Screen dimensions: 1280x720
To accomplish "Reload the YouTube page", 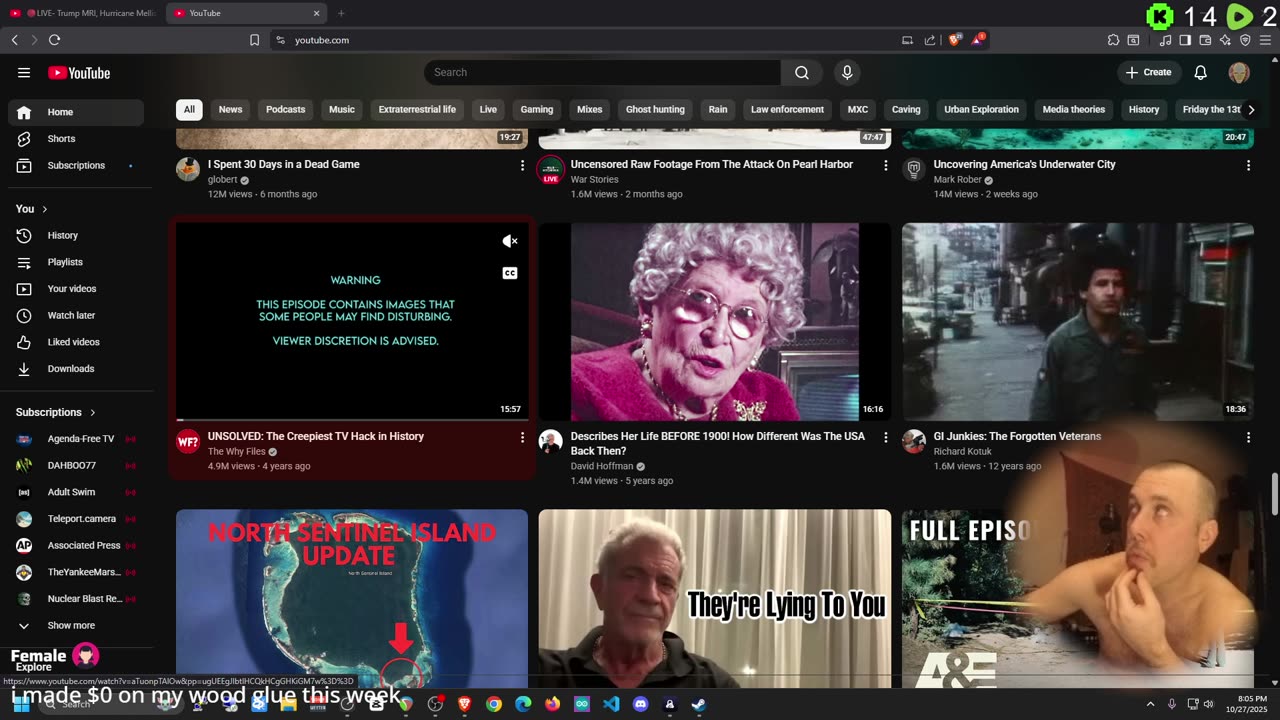I will (x=54, y=40).
